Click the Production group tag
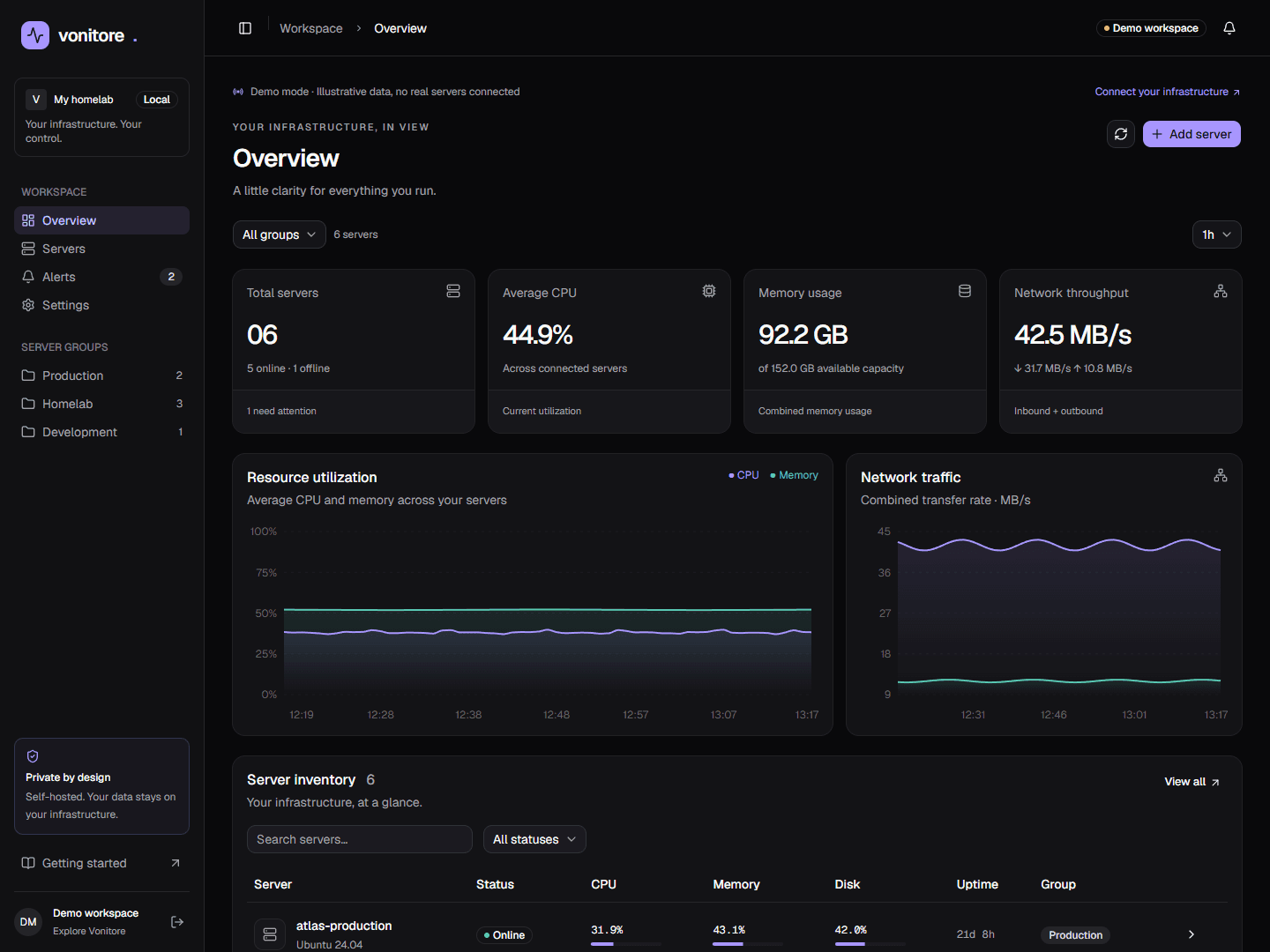The width and height of the screenshot is (1270, 952). 1075,935
